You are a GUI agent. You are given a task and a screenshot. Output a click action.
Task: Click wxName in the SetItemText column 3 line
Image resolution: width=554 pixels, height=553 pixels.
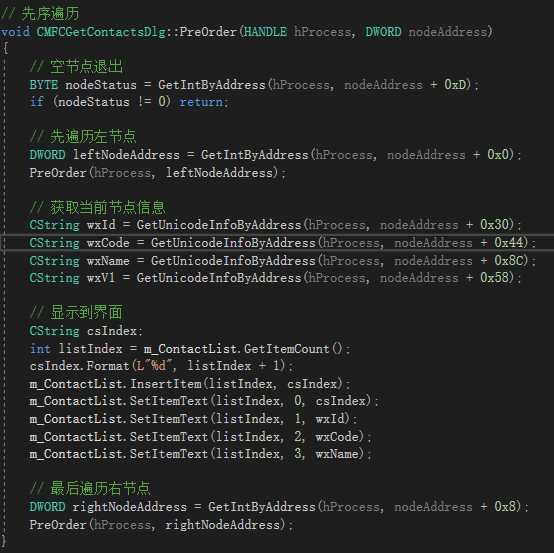tap(337, 454)
